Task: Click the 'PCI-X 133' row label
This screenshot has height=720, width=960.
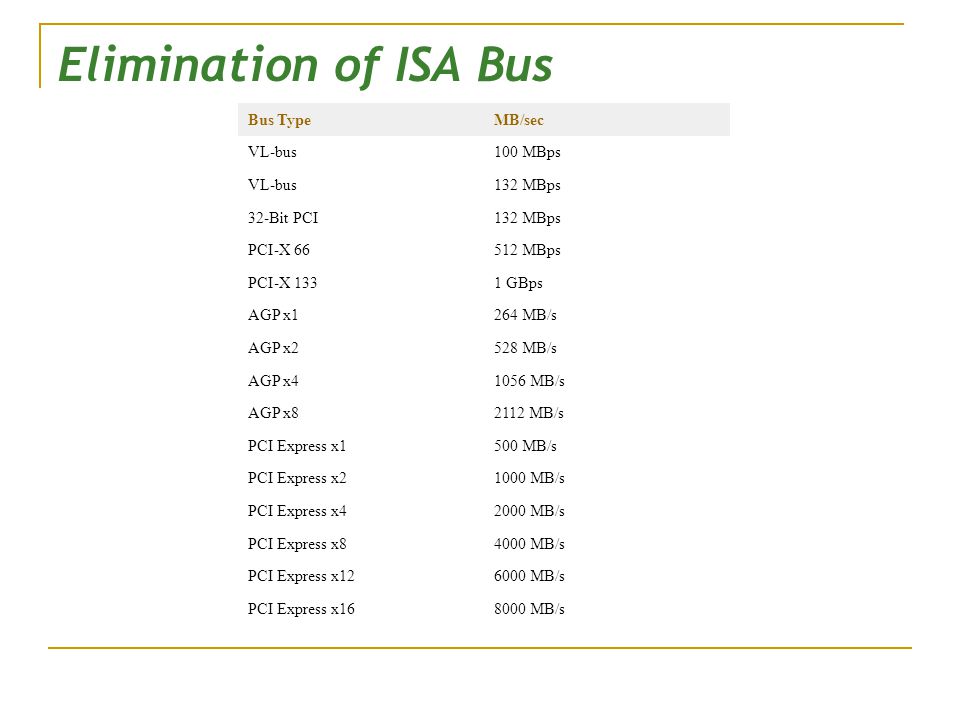Action: [x=282, y=283]
